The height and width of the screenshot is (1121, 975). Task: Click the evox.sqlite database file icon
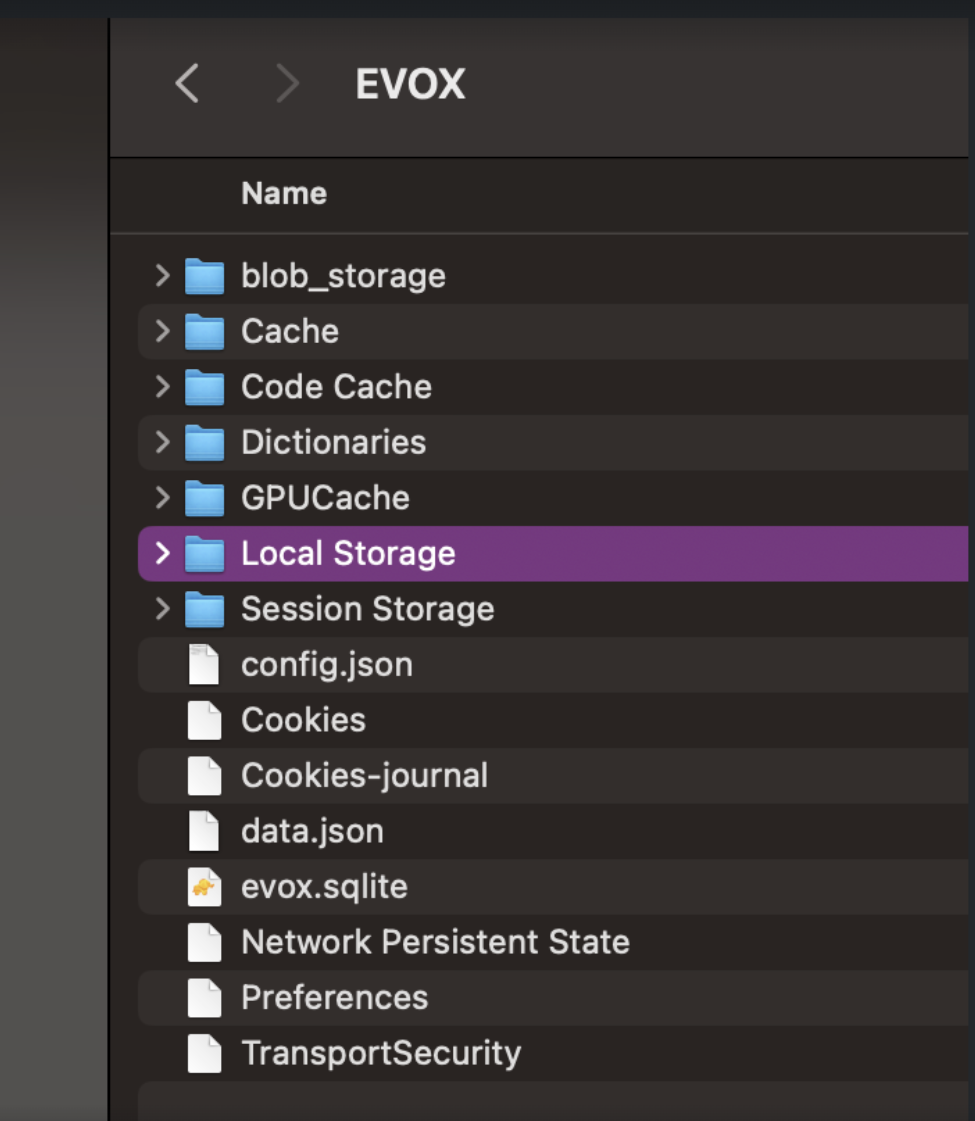tap(204, 887)
